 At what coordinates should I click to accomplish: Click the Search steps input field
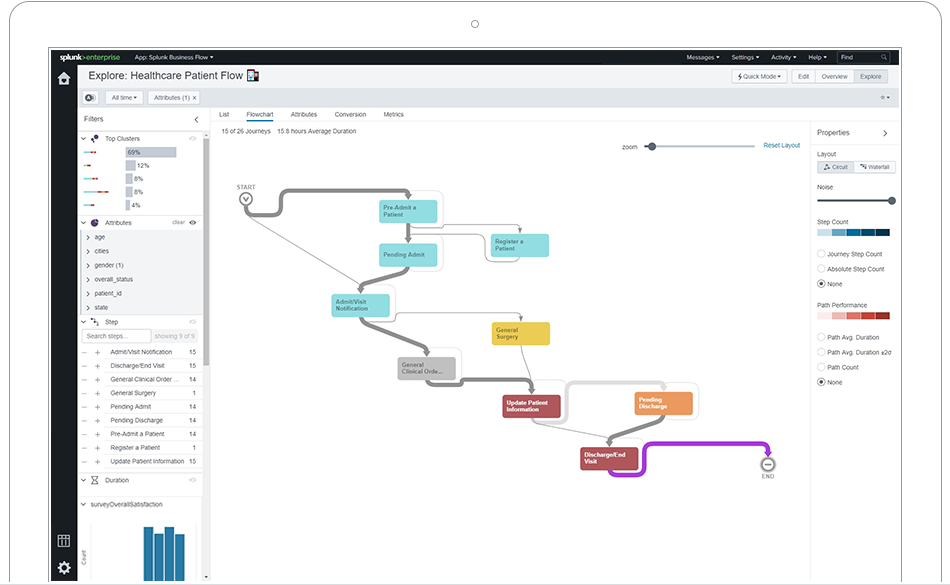pos(116,336)
